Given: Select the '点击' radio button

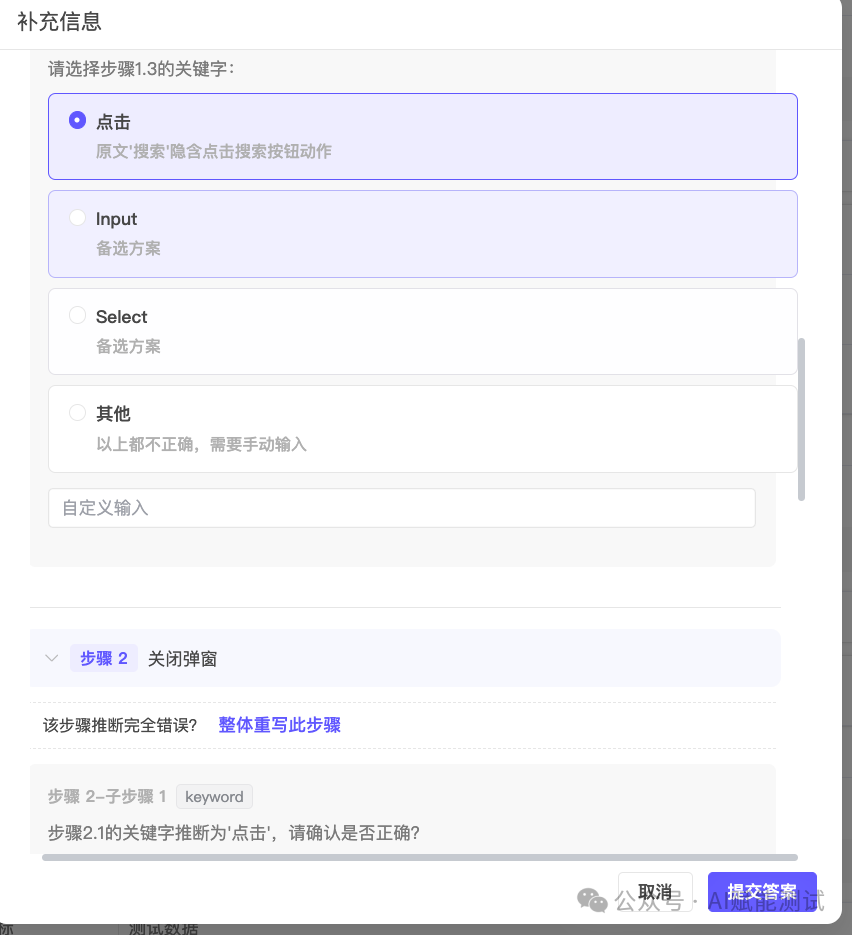Looking at the screenshot, I should [77, 121].
